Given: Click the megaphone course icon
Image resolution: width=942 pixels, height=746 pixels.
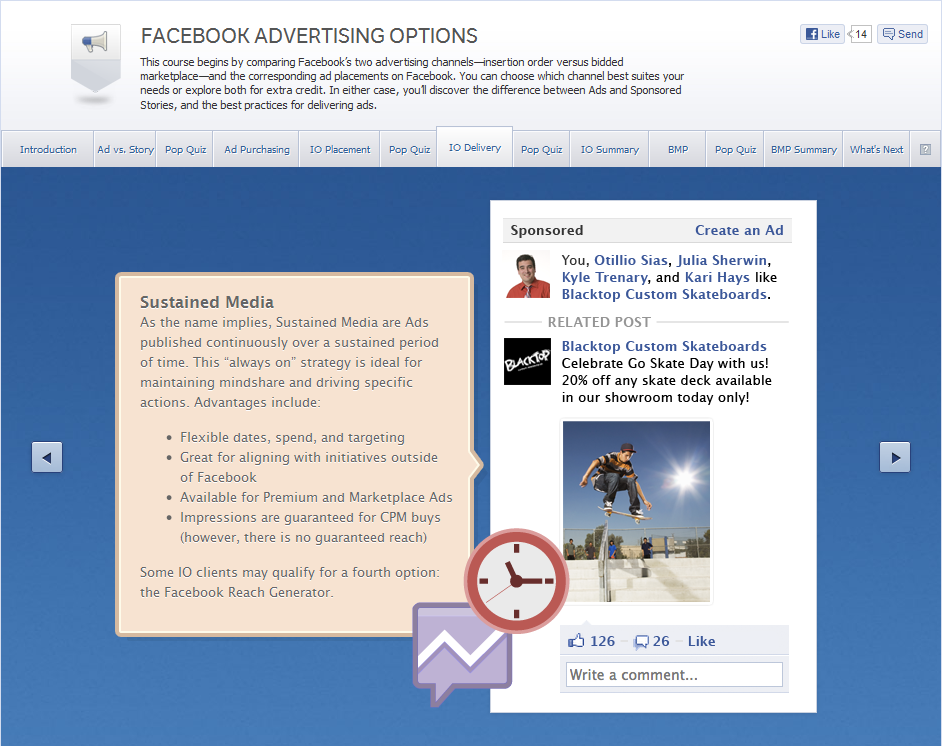Looking at the screenshot, I should (96, 58).
